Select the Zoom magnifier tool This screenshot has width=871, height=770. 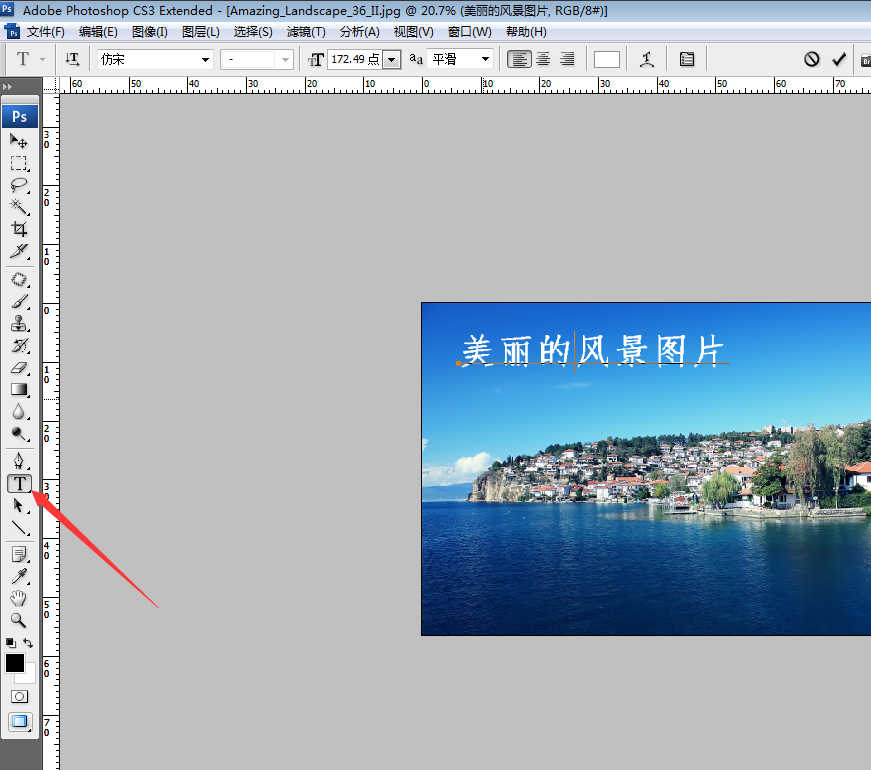(x=19, y=620)
